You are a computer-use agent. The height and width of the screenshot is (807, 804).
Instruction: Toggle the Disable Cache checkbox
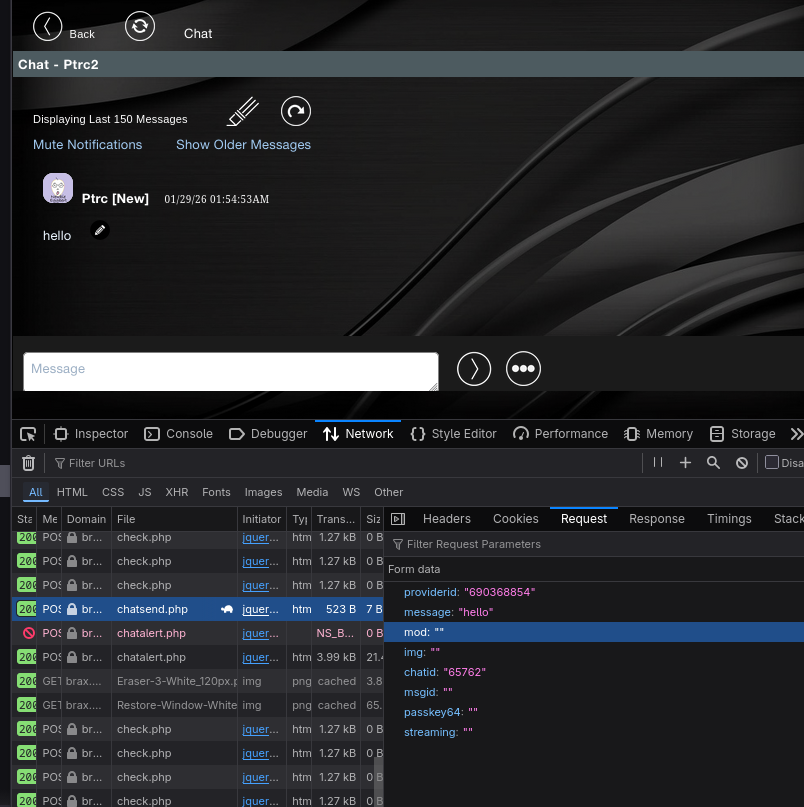pyautogui.click(x=772, y=462)
